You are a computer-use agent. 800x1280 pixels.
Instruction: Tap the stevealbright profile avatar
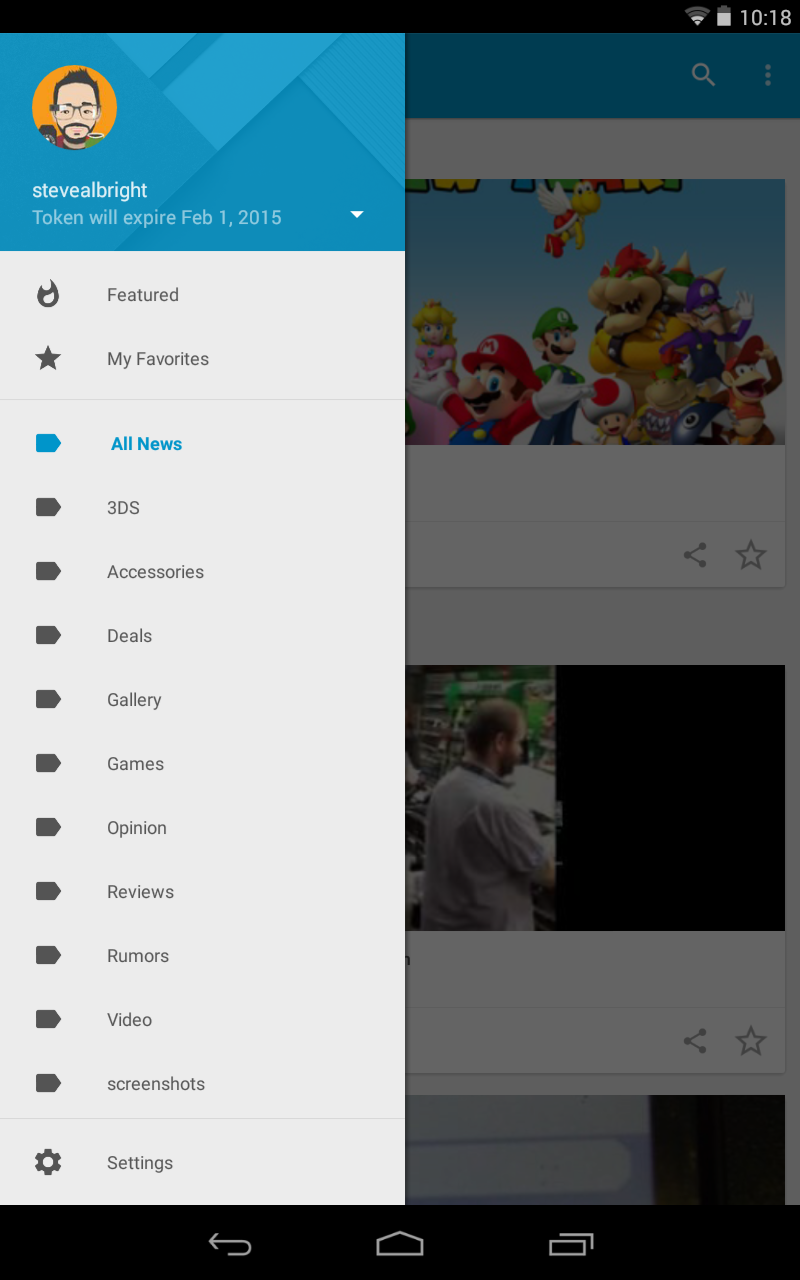(x=75, y=108)
